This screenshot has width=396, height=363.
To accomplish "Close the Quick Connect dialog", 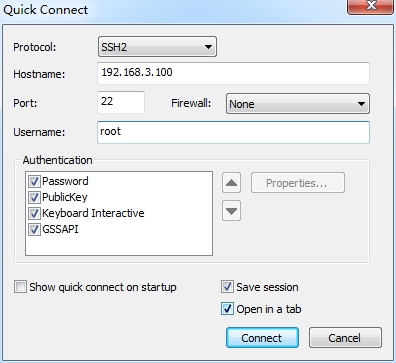I will click(370, 6).
